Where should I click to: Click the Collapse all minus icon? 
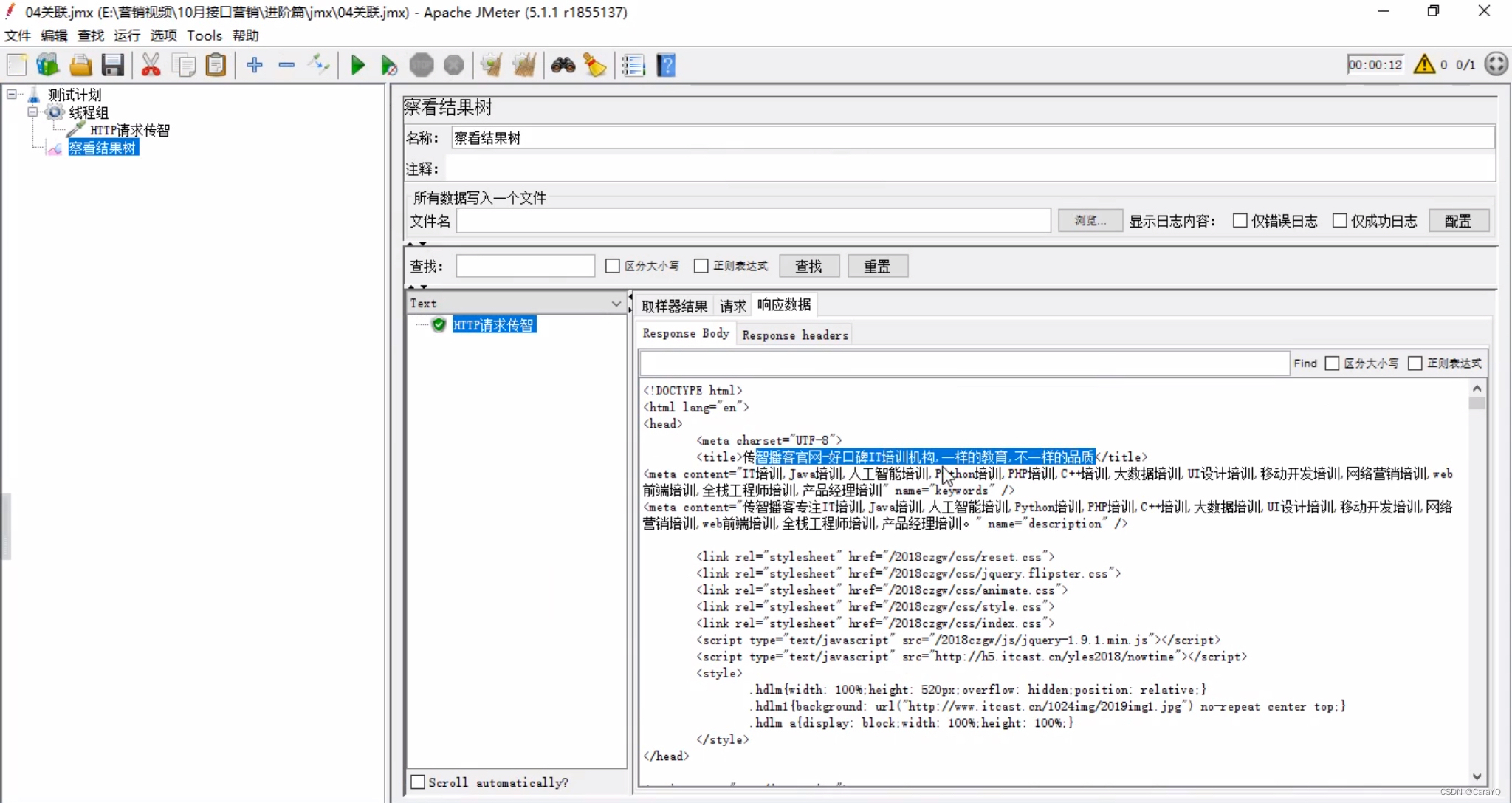(286, 65)
